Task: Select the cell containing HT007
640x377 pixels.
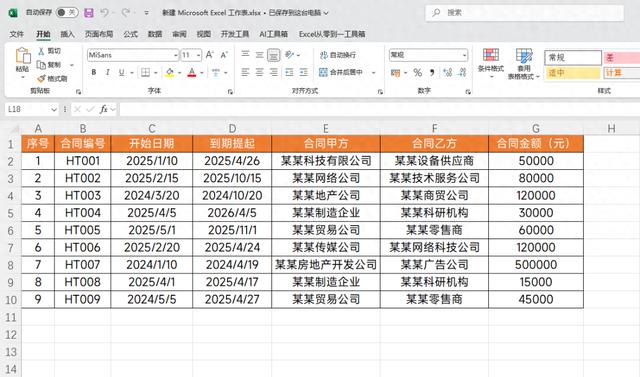Action: click(82, 265)
